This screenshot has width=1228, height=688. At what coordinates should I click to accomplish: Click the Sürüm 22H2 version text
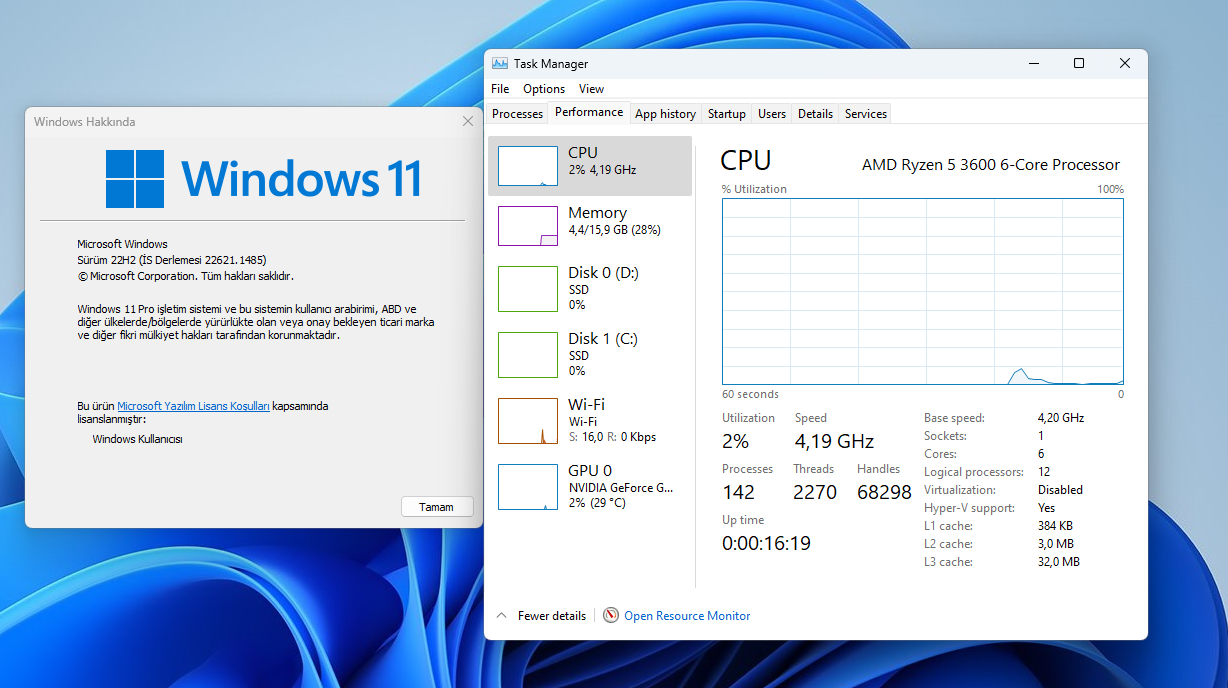[x=172, y=260]
